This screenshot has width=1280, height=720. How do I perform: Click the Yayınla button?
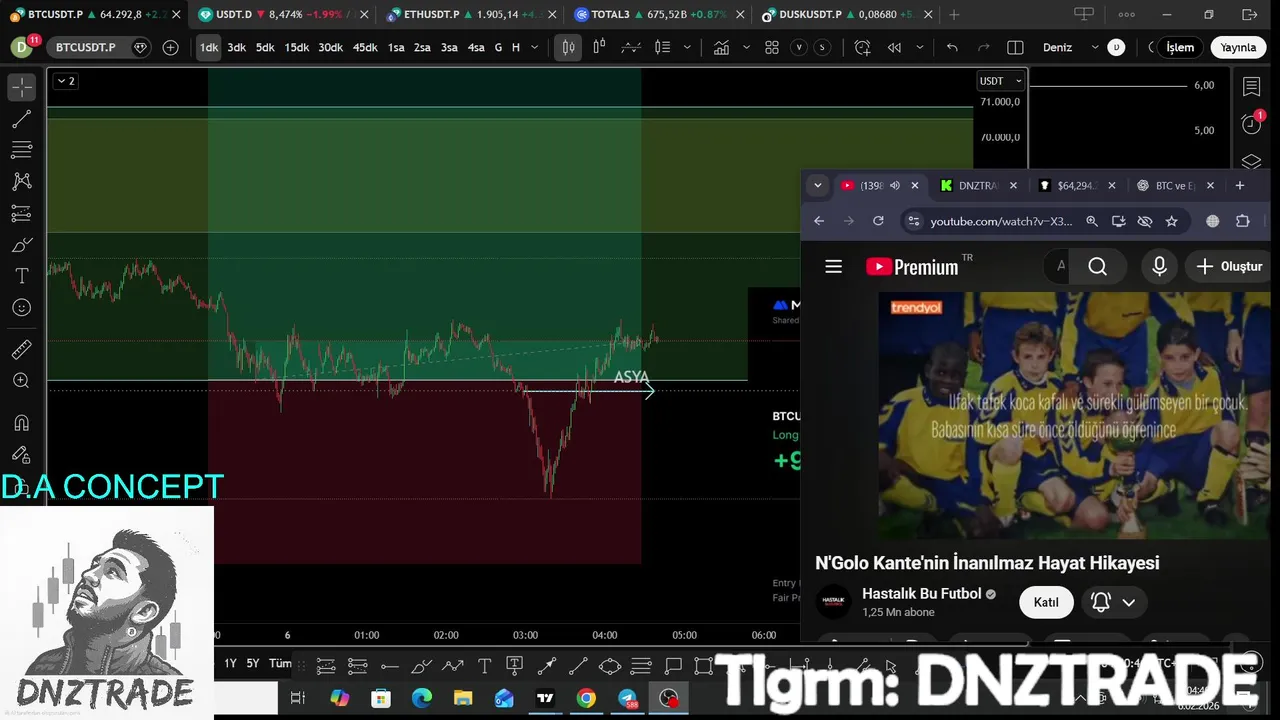coord(1238,47)
